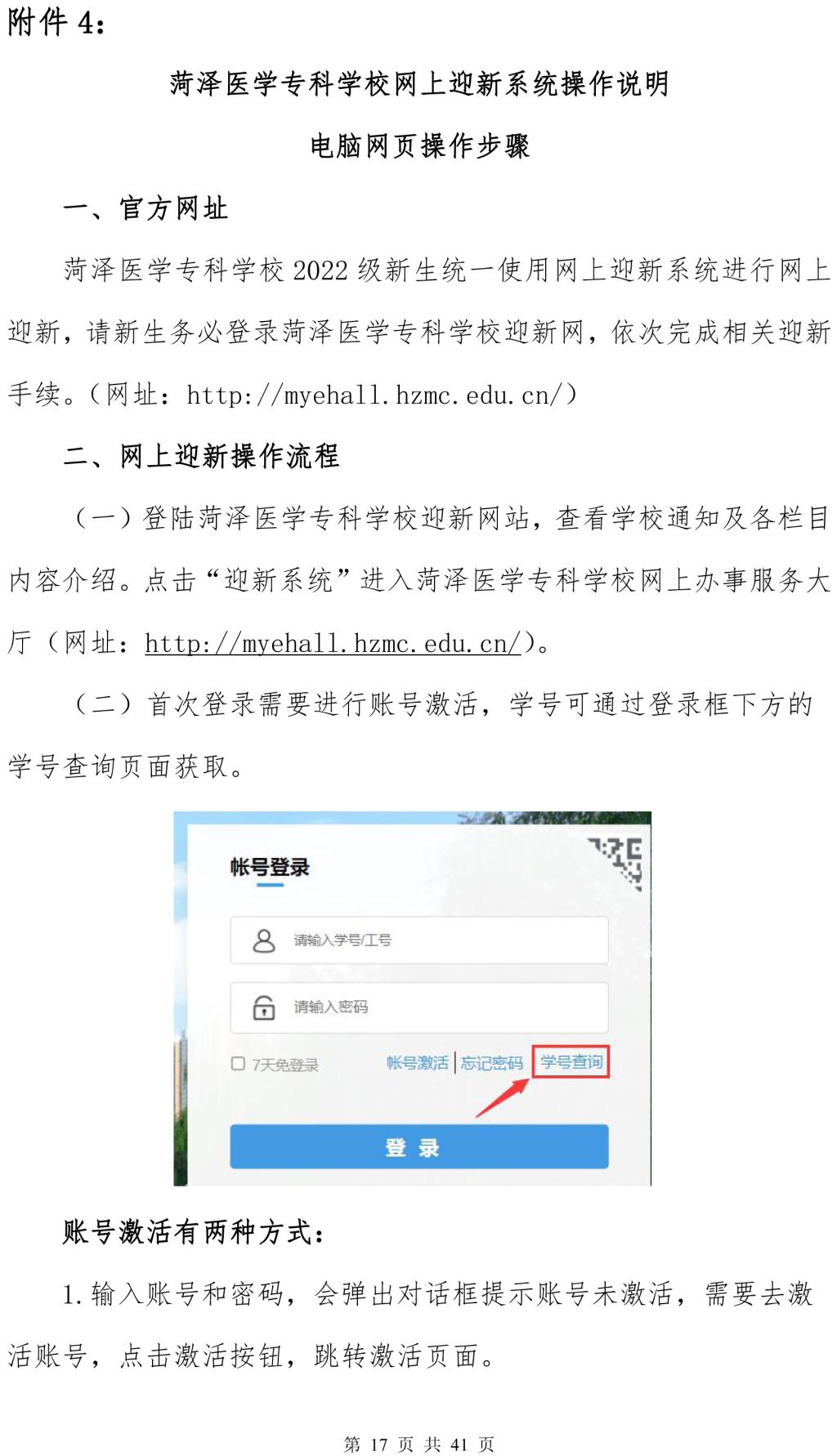Click the heading 二、网上迎新操作流程
The image size is (837, 1456).
201,456
